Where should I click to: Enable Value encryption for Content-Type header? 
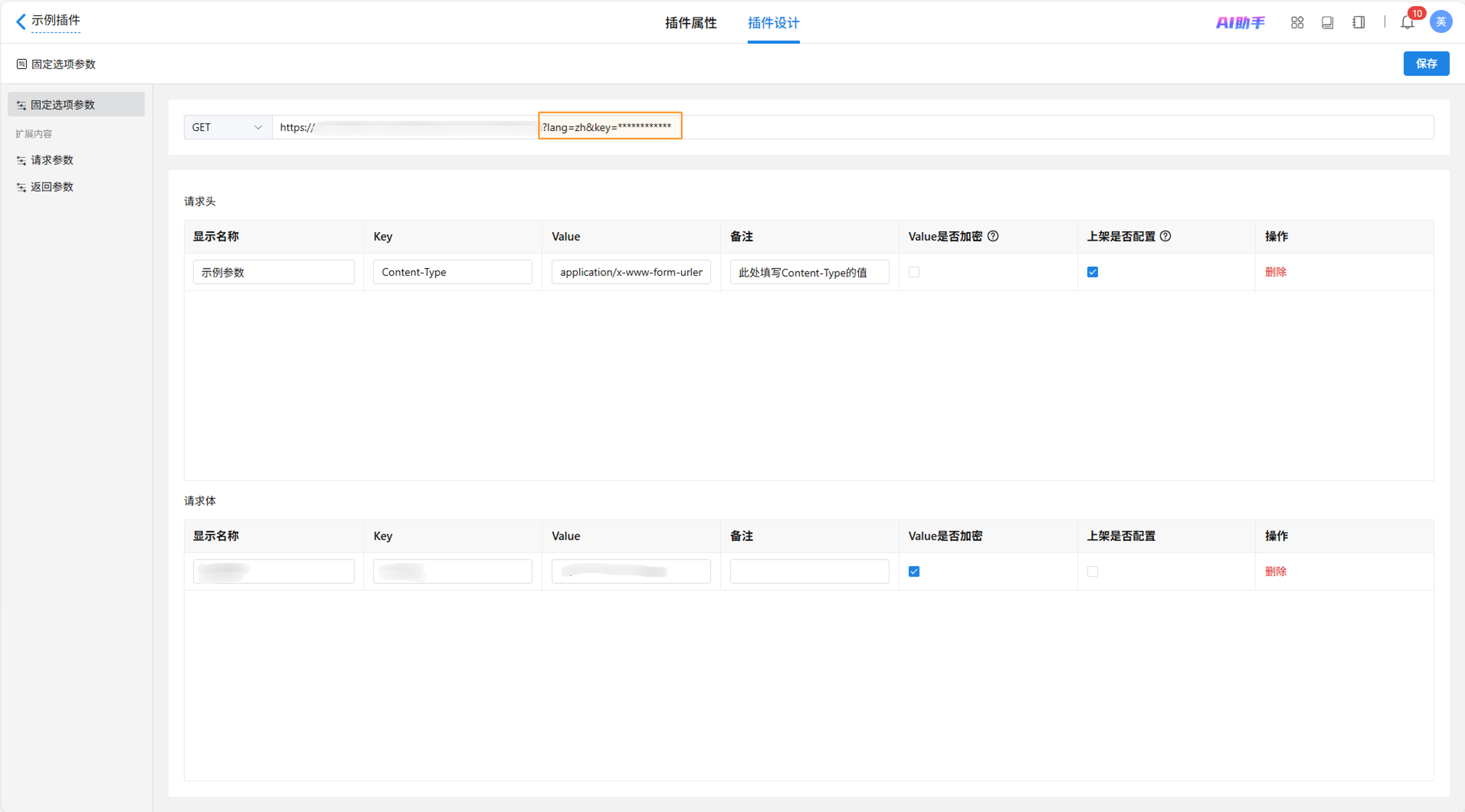[x=914, y=272]
